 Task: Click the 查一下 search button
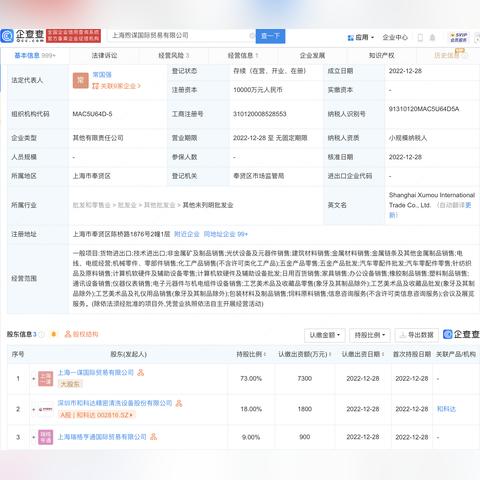point(270,36)
